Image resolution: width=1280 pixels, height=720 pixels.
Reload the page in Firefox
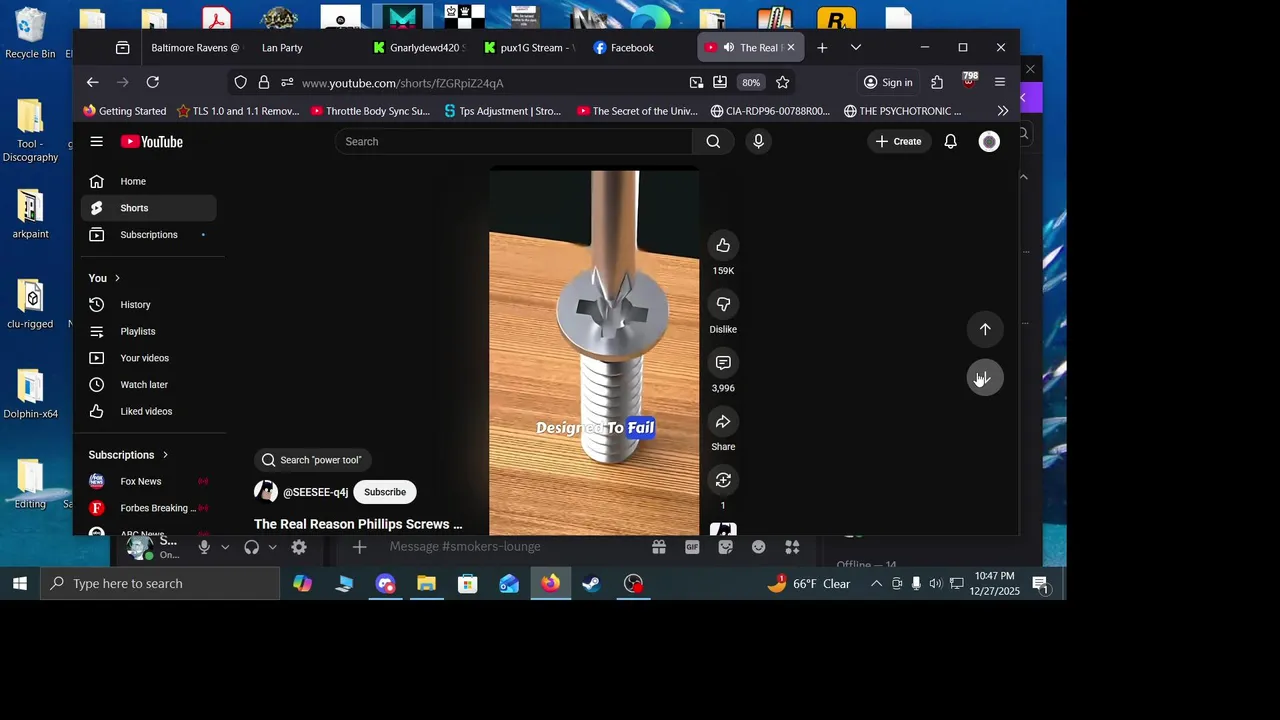pos(153,82)
